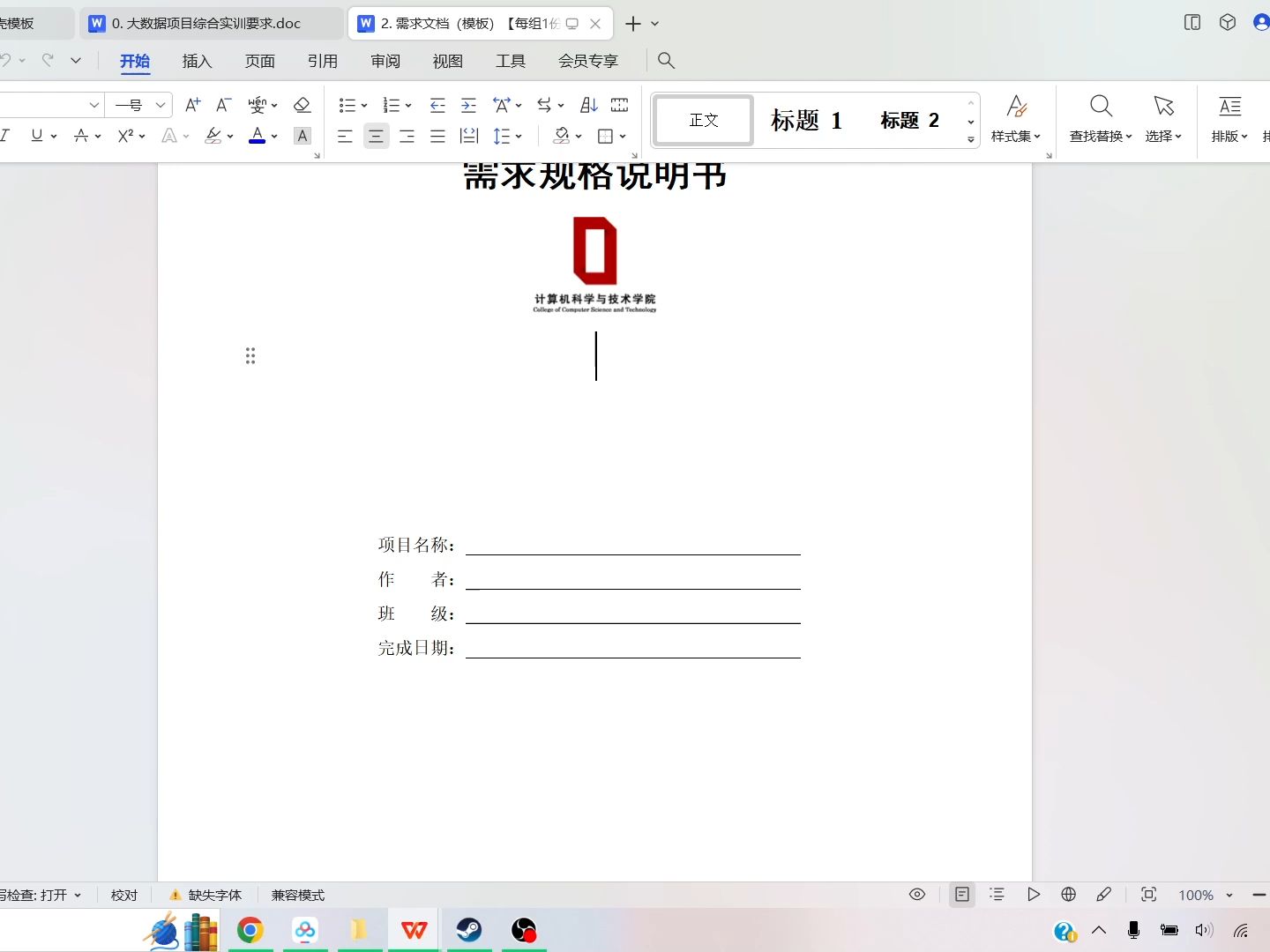Open the font size dropdown showing 一号

point(161,106)
